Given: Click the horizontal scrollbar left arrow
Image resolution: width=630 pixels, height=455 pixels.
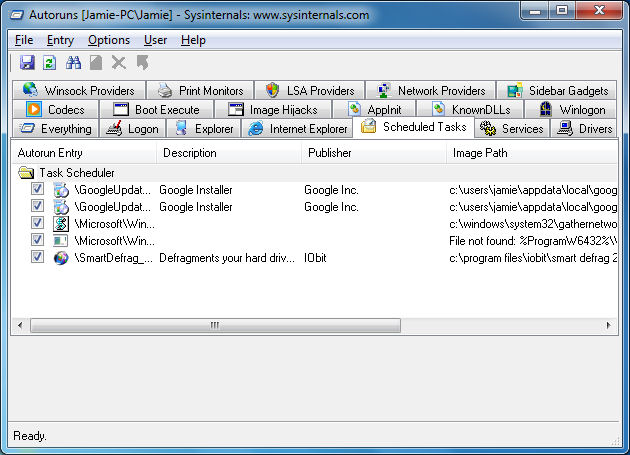Looking at the screenshot, I should click(20, 325).
